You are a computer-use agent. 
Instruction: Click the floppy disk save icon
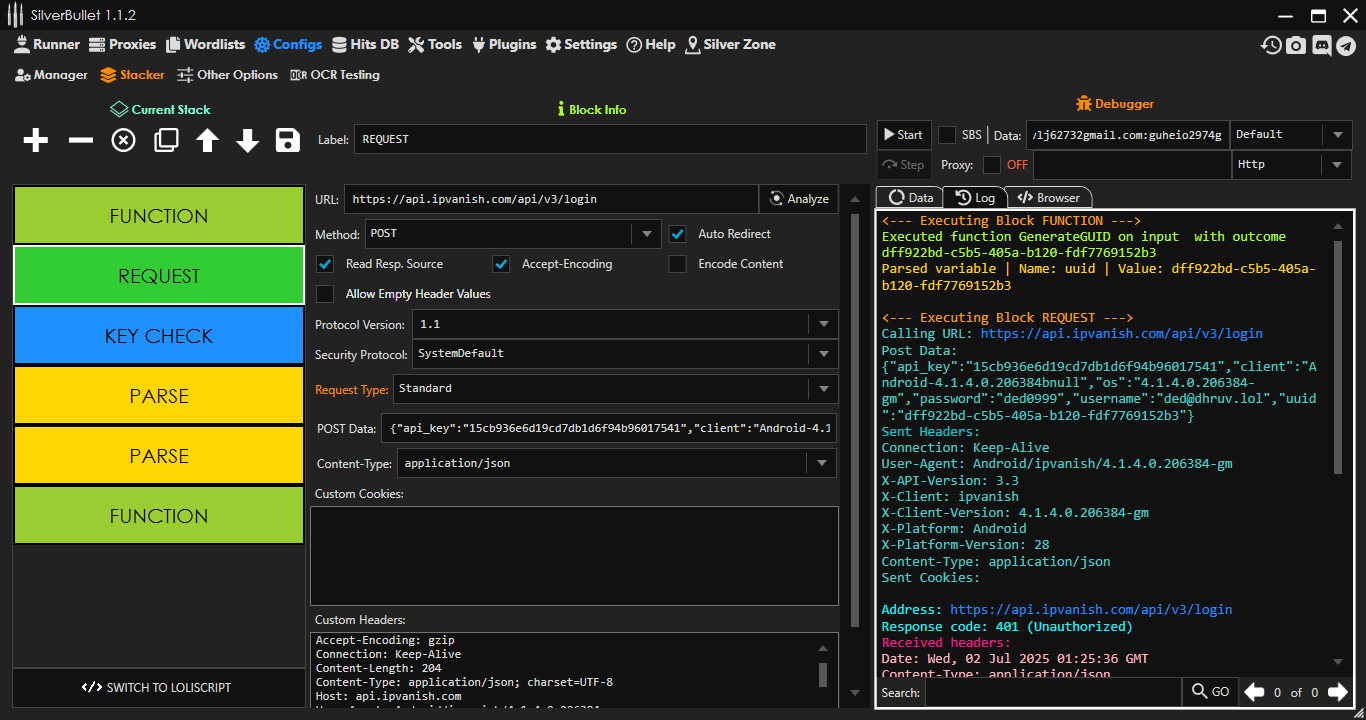point(288,140)
